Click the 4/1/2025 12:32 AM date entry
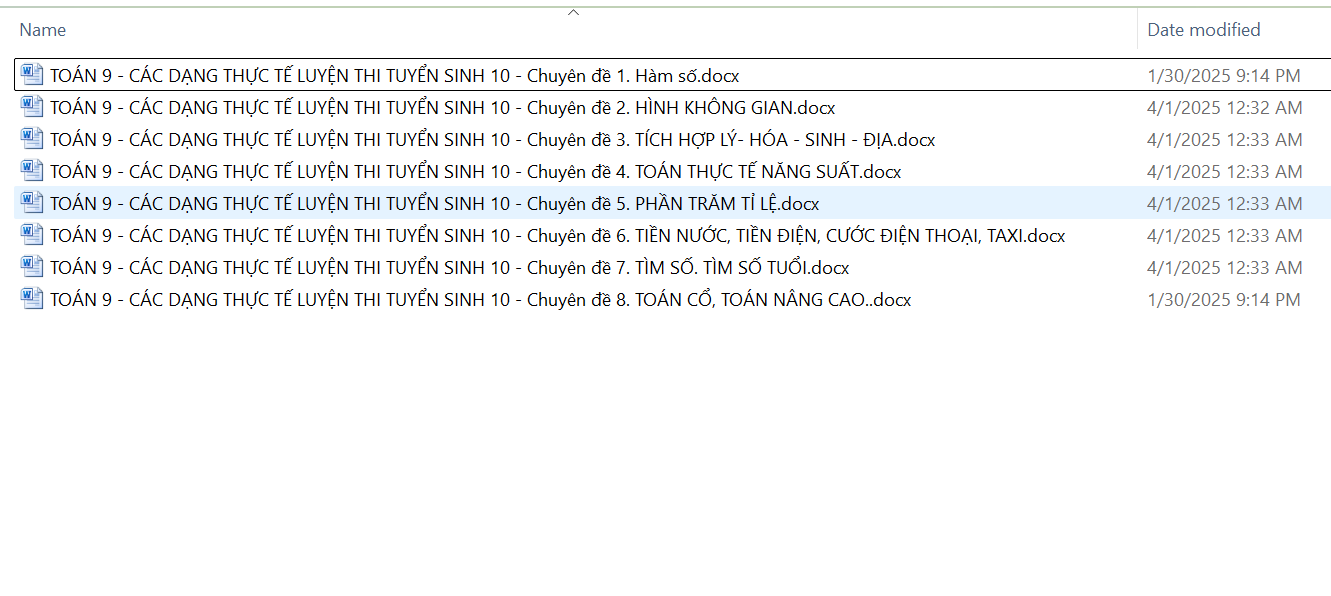 1224,108
